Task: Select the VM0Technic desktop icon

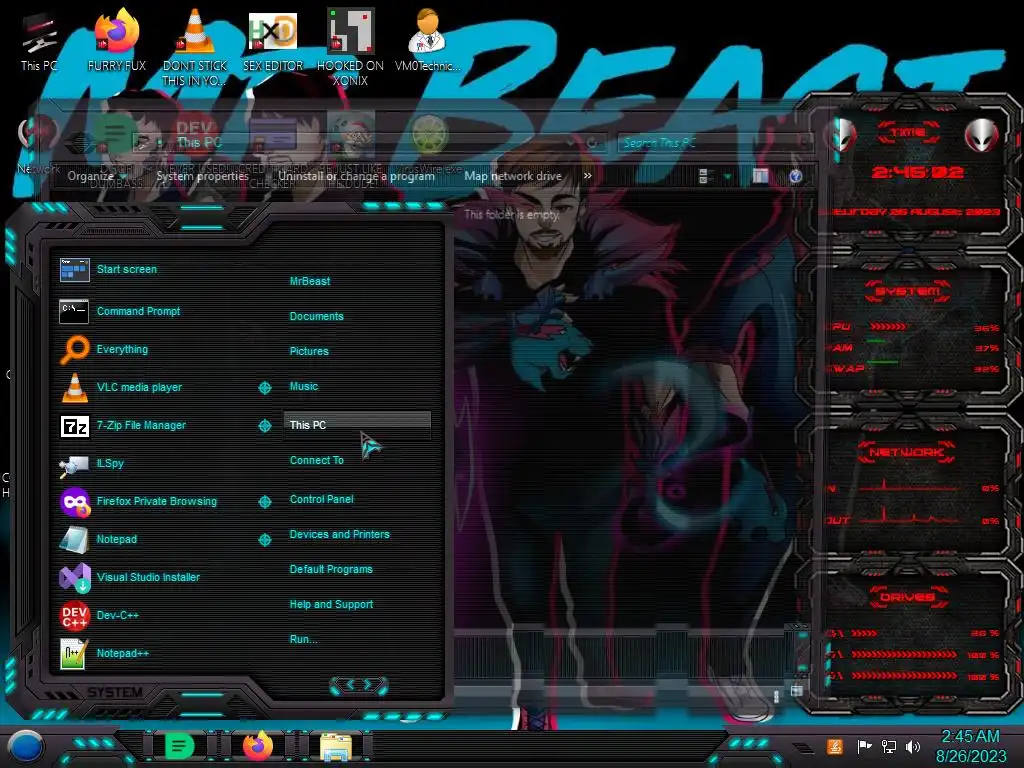Action: pyautogui.click(x=427, y=40)
